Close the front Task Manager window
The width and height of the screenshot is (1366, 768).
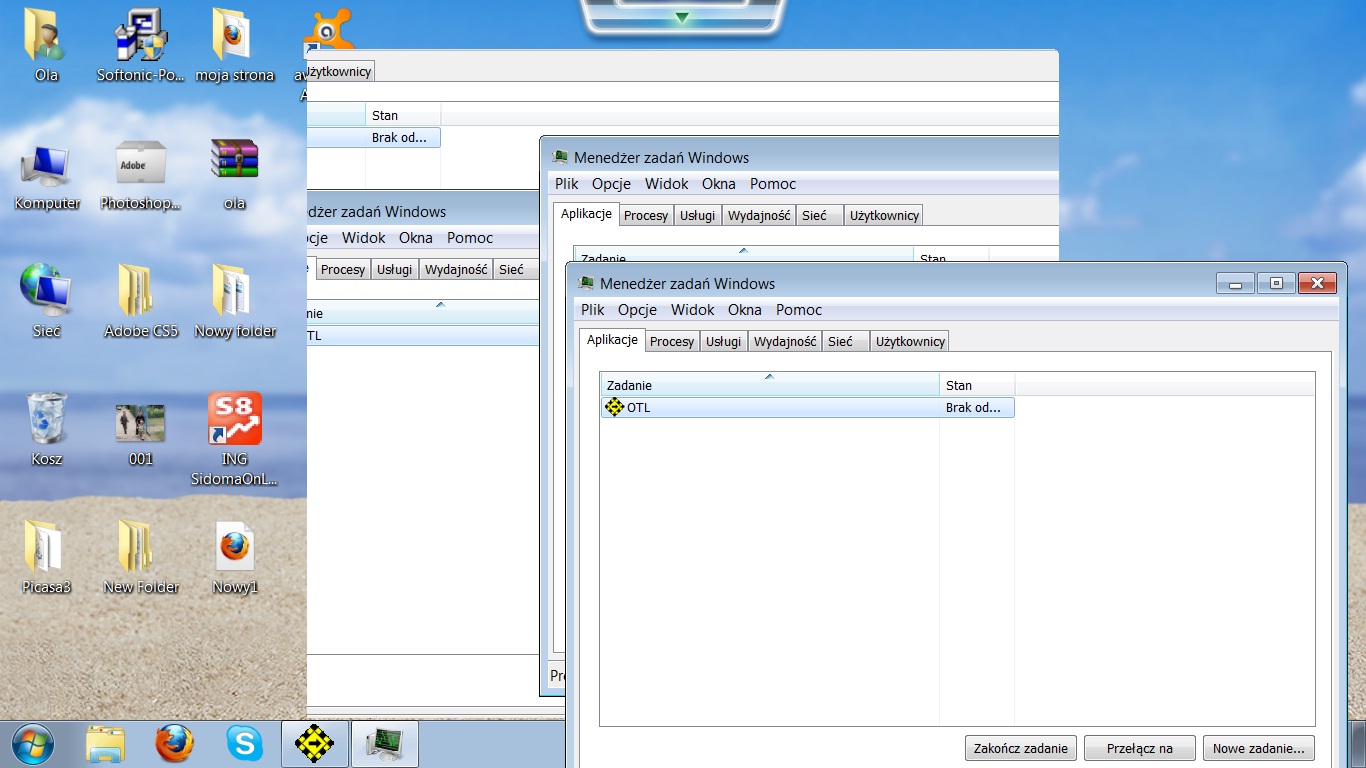coord(1317,283)
